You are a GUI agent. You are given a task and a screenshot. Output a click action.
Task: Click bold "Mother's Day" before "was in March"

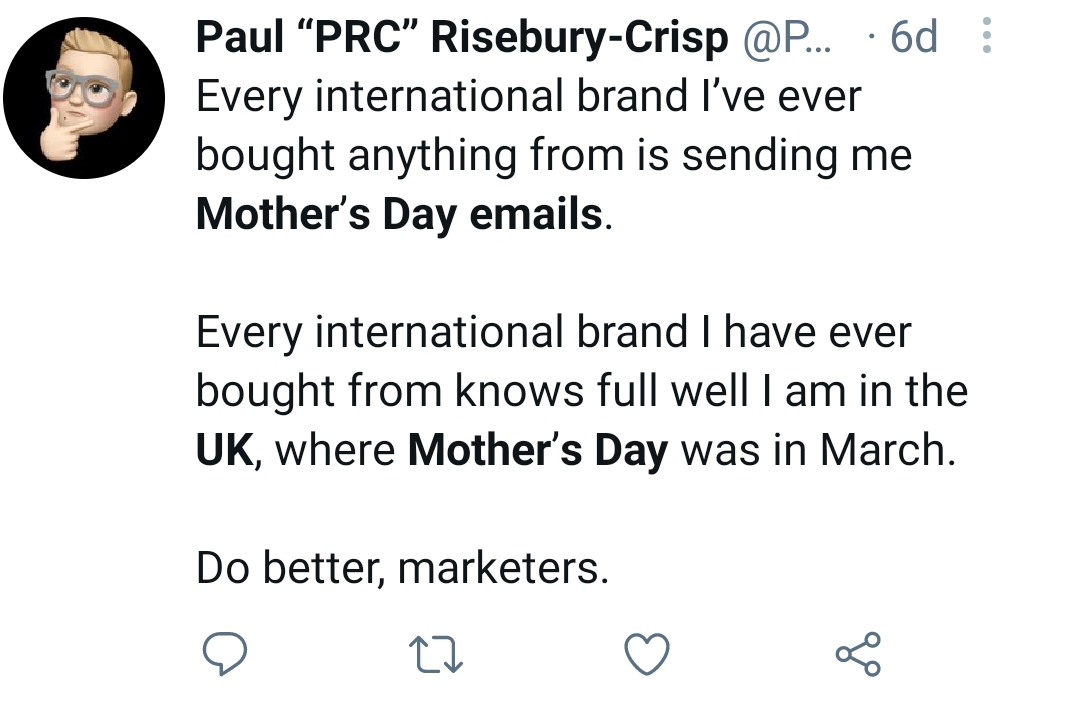click(537, 449)
